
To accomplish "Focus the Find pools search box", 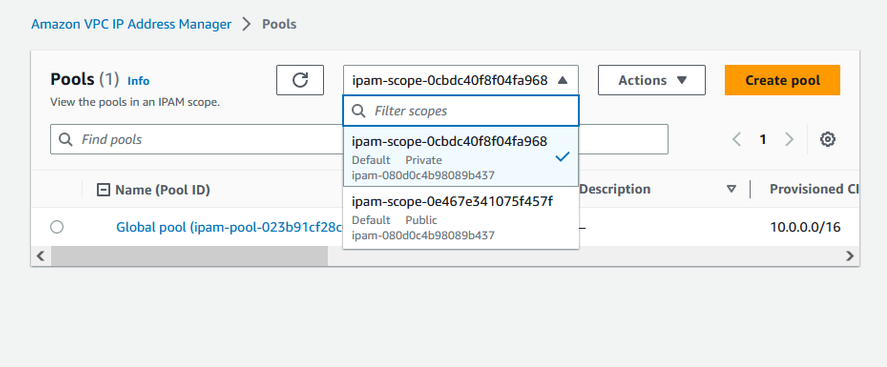I will (196, 139).
